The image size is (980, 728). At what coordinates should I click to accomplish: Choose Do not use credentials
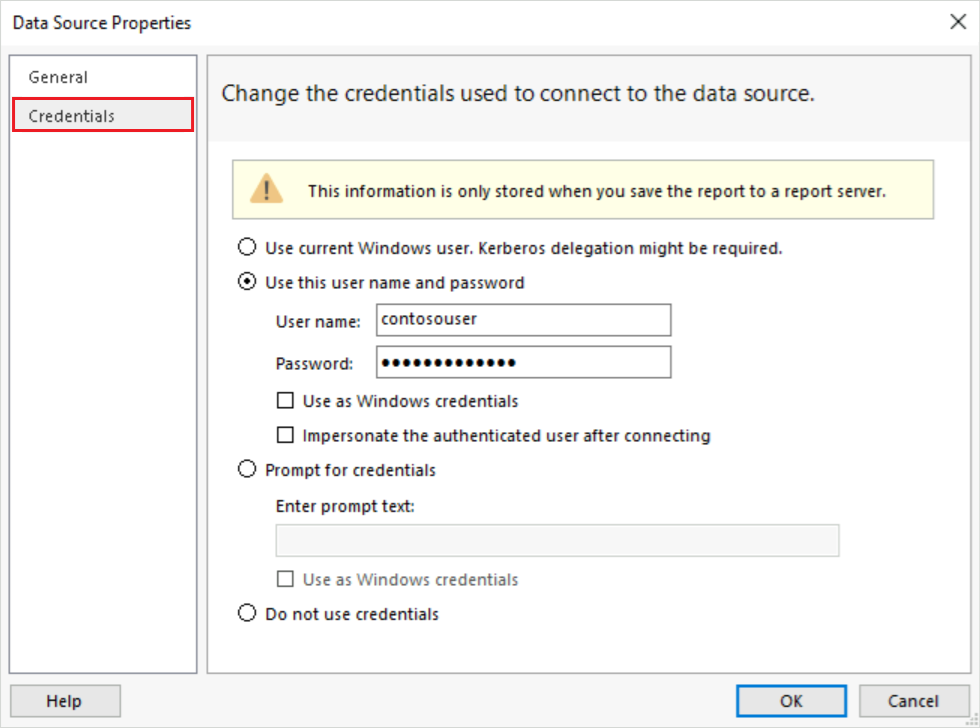(x=247, y=613)
